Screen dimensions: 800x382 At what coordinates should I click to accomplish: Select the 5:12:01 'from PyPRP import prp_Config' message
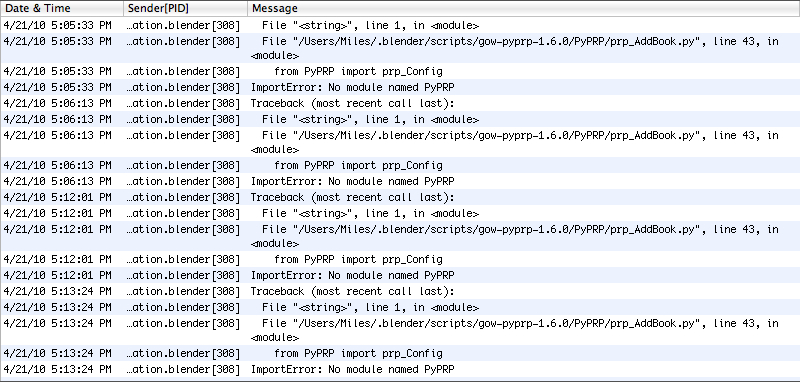pyautogui.click(x=358, y=260)
